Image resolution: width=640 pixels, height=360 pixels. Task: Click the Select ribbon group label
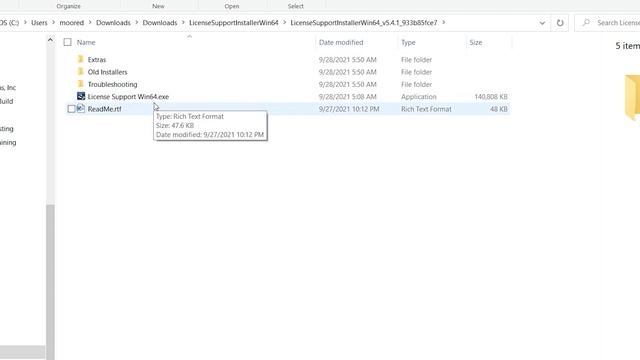296,6
